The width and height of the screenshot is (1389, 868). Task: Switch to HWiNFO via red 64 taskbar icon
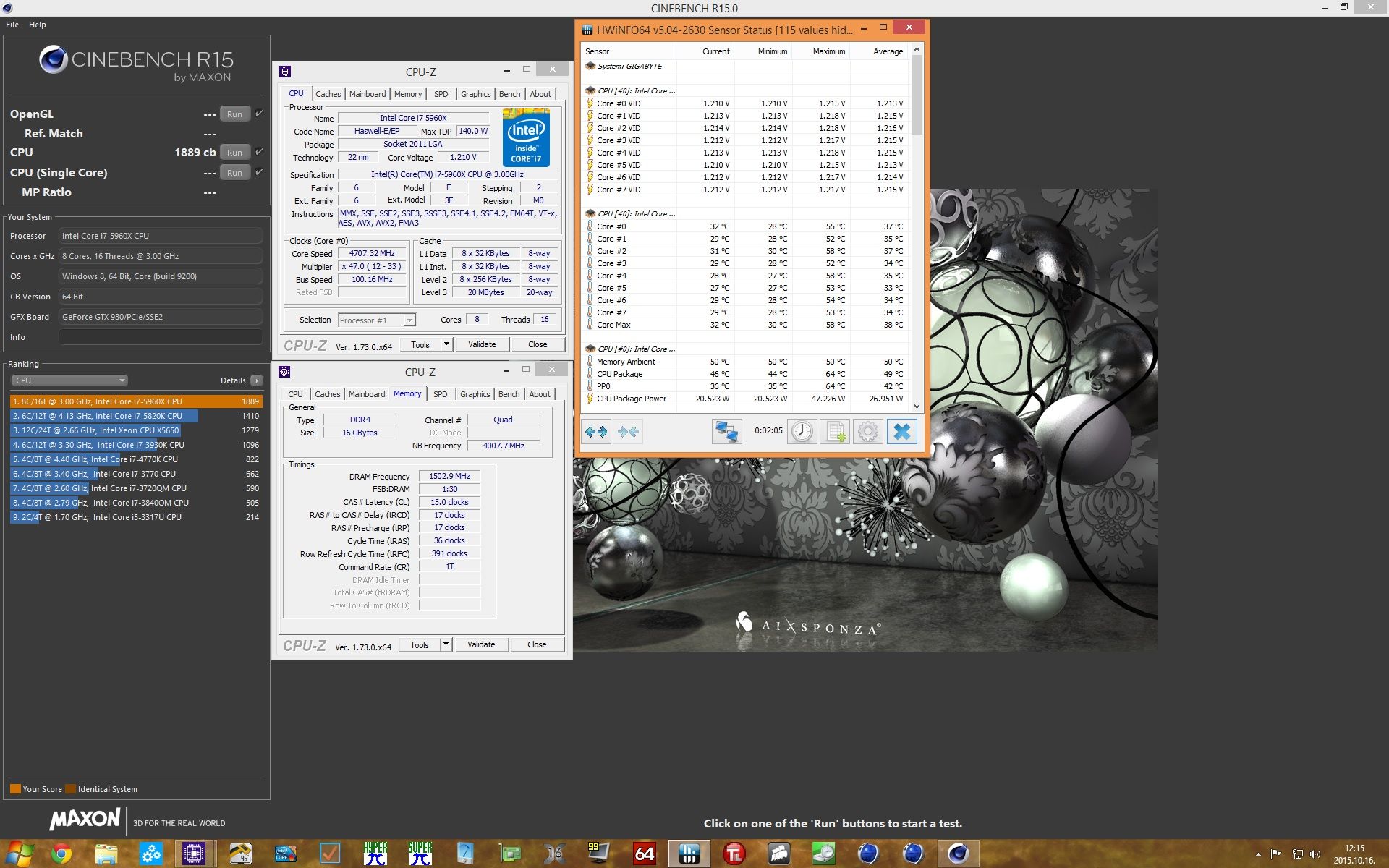tap(644, 854)
